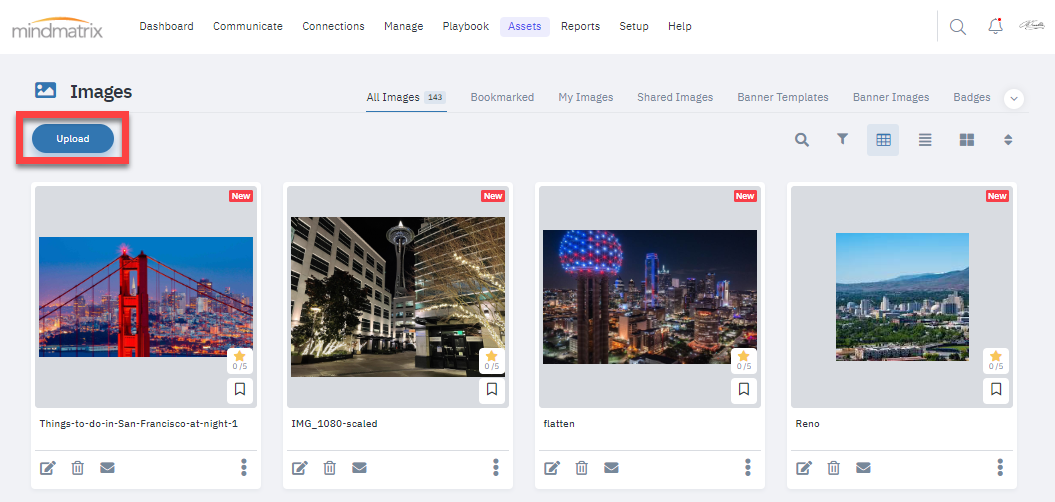The height and width of the screenshot is (502, 1055).
Task: Delete the IMG_1080-scaled image
Action: point(330,468)
